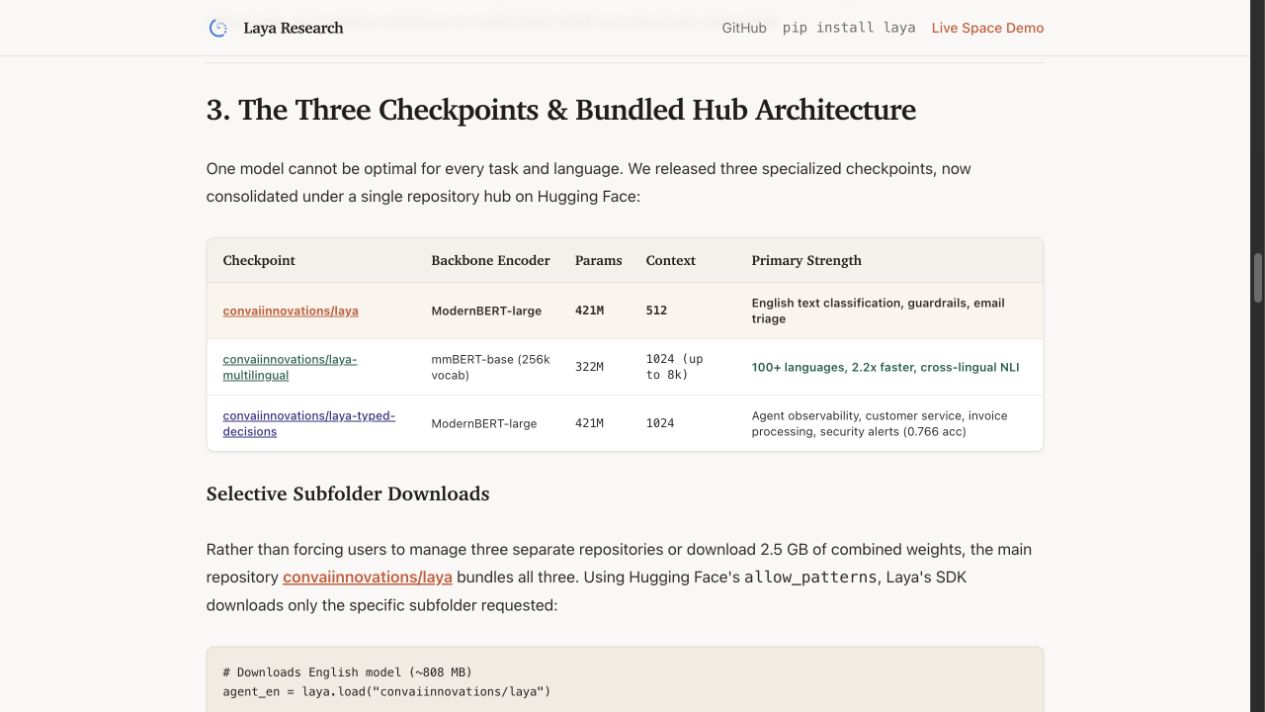Click the 1024 (up to 8k) context cell
This screenshot has width=1265, height=712.
(675, 367)
